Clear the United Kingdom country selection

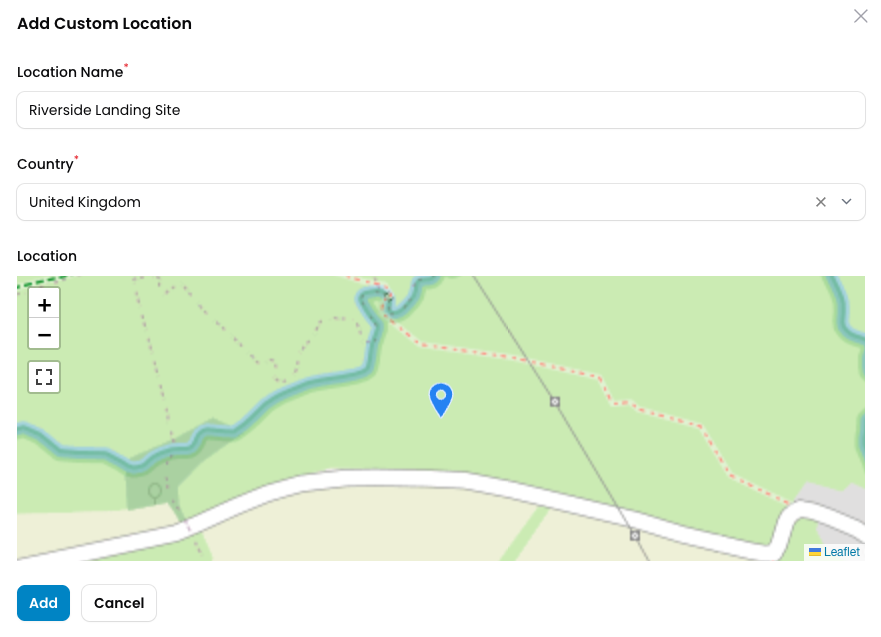(821, 202)
